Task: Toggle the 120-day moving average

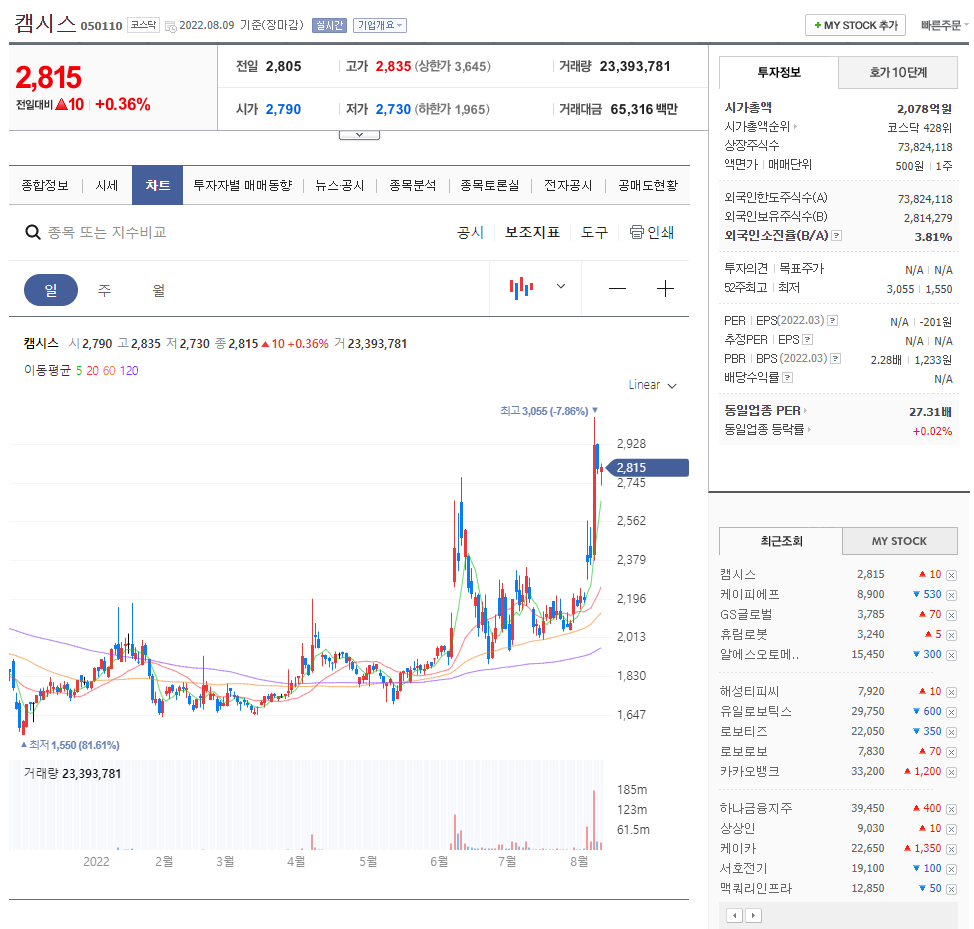Action: pyautogui.click(x=129, y=371)
